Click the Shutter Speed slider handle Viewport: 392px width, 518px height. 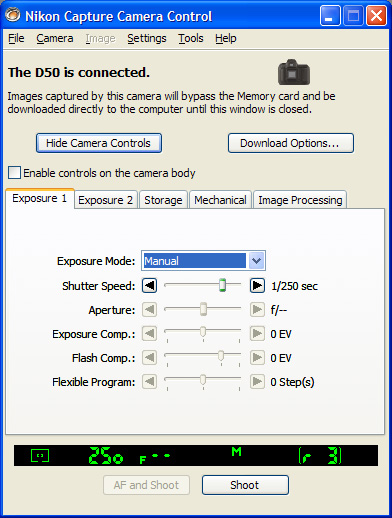222,285
